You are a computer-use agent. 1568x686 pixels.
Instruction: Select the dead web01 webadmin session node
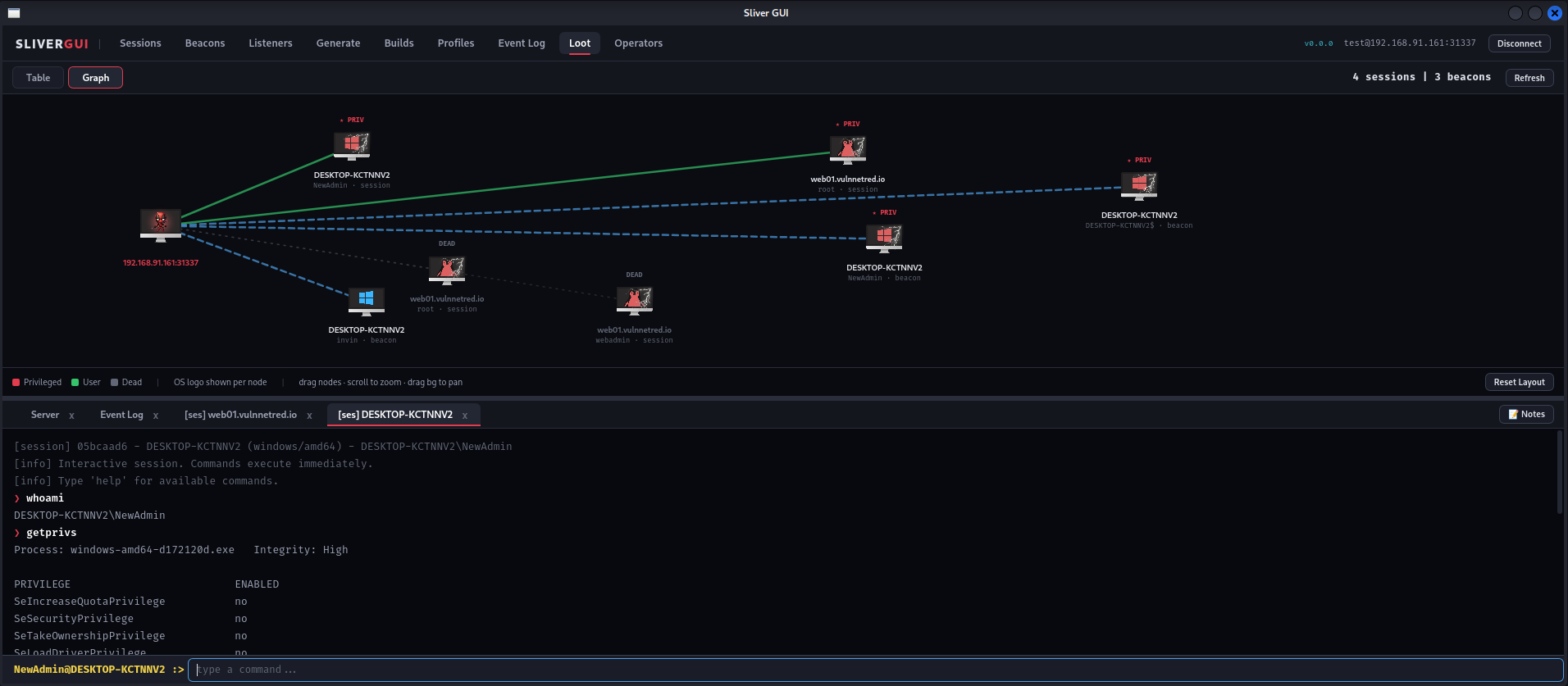[x=635, y=301]
